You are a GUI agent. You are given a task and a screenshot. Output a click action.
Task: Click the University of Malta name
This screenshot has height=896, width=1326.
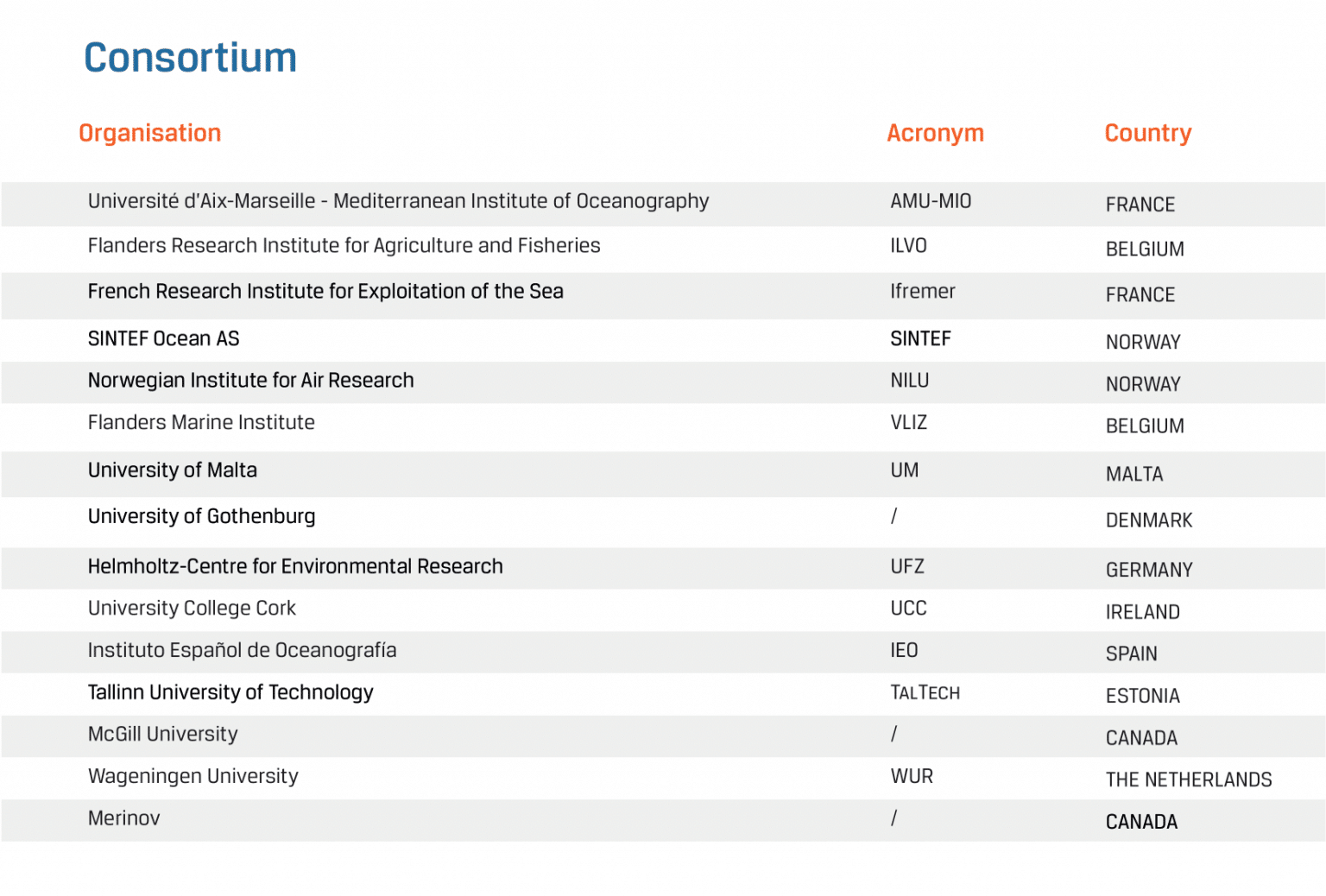click(173, 470)
